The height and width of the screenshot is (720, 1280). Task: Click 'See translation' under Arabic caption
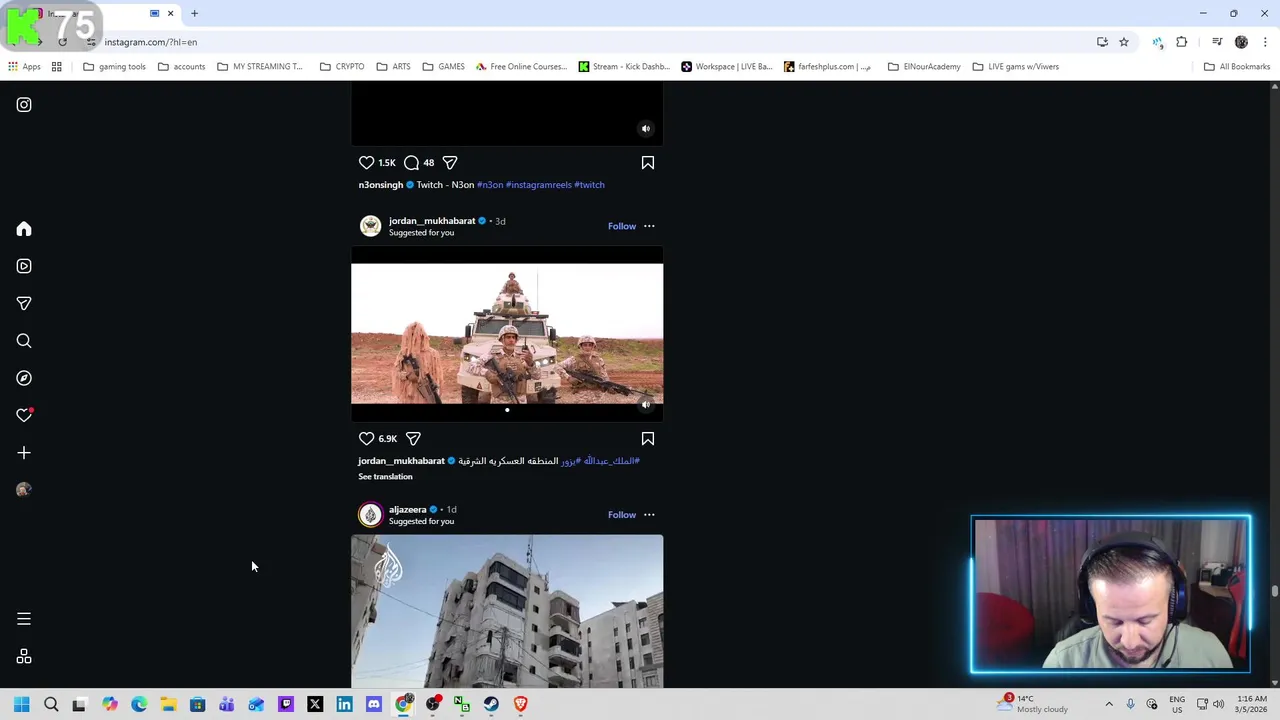coord(385,477)
